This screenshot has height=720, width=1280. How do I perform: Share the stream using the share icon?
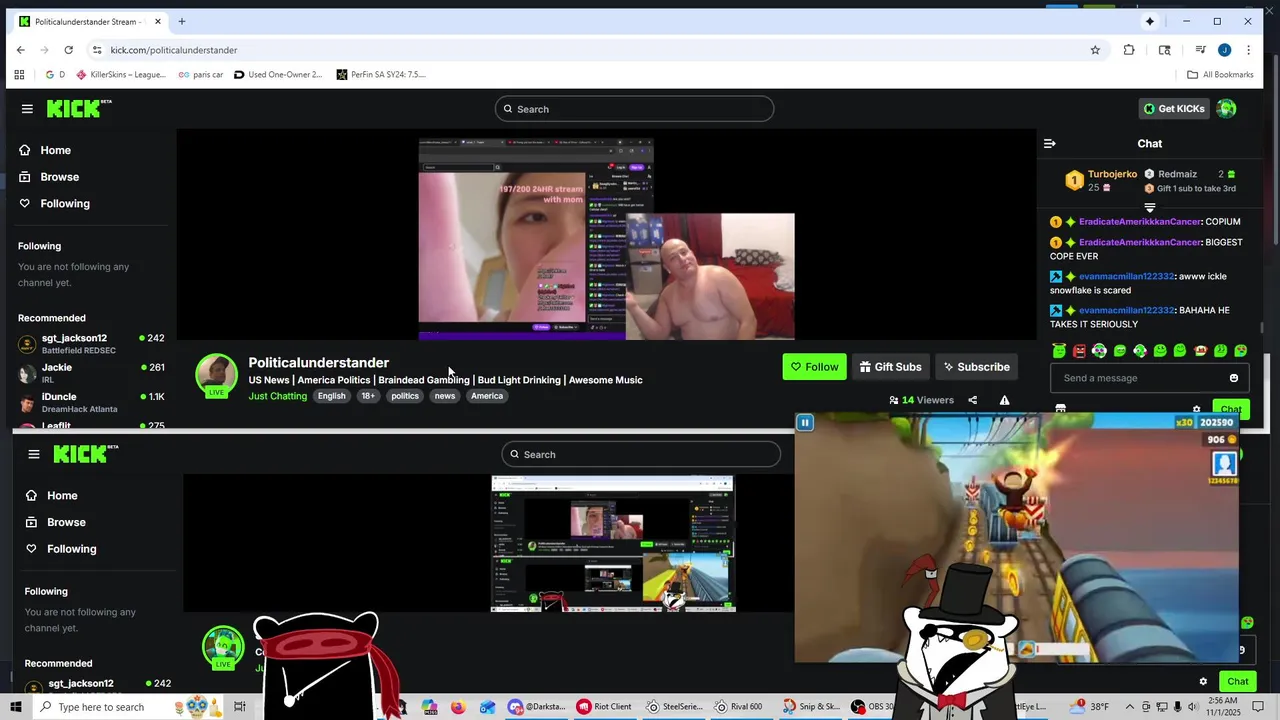pos(972,400)
